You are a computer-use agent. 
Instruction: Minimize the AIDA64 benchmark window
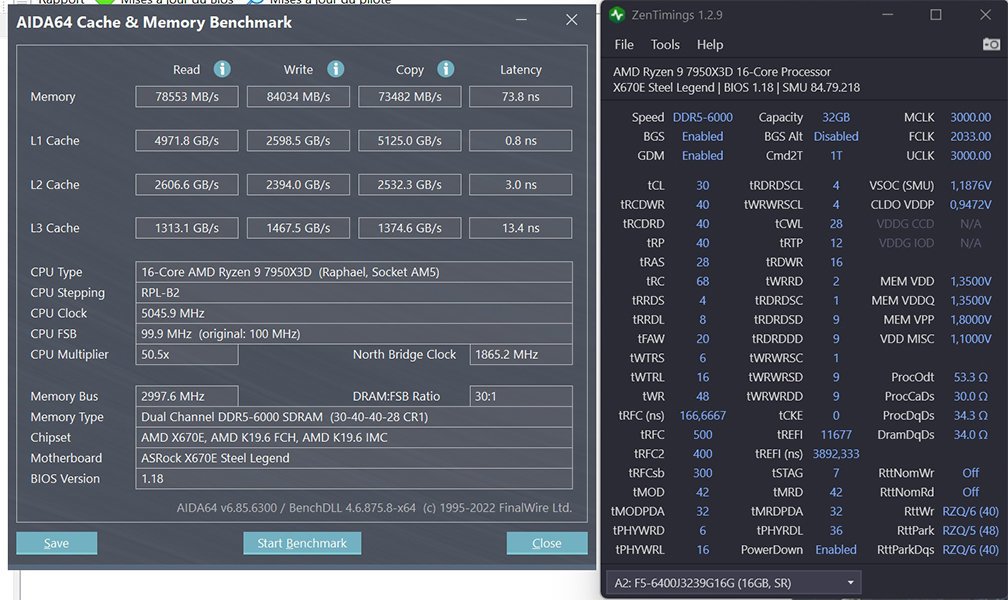(x=522, y=20)
